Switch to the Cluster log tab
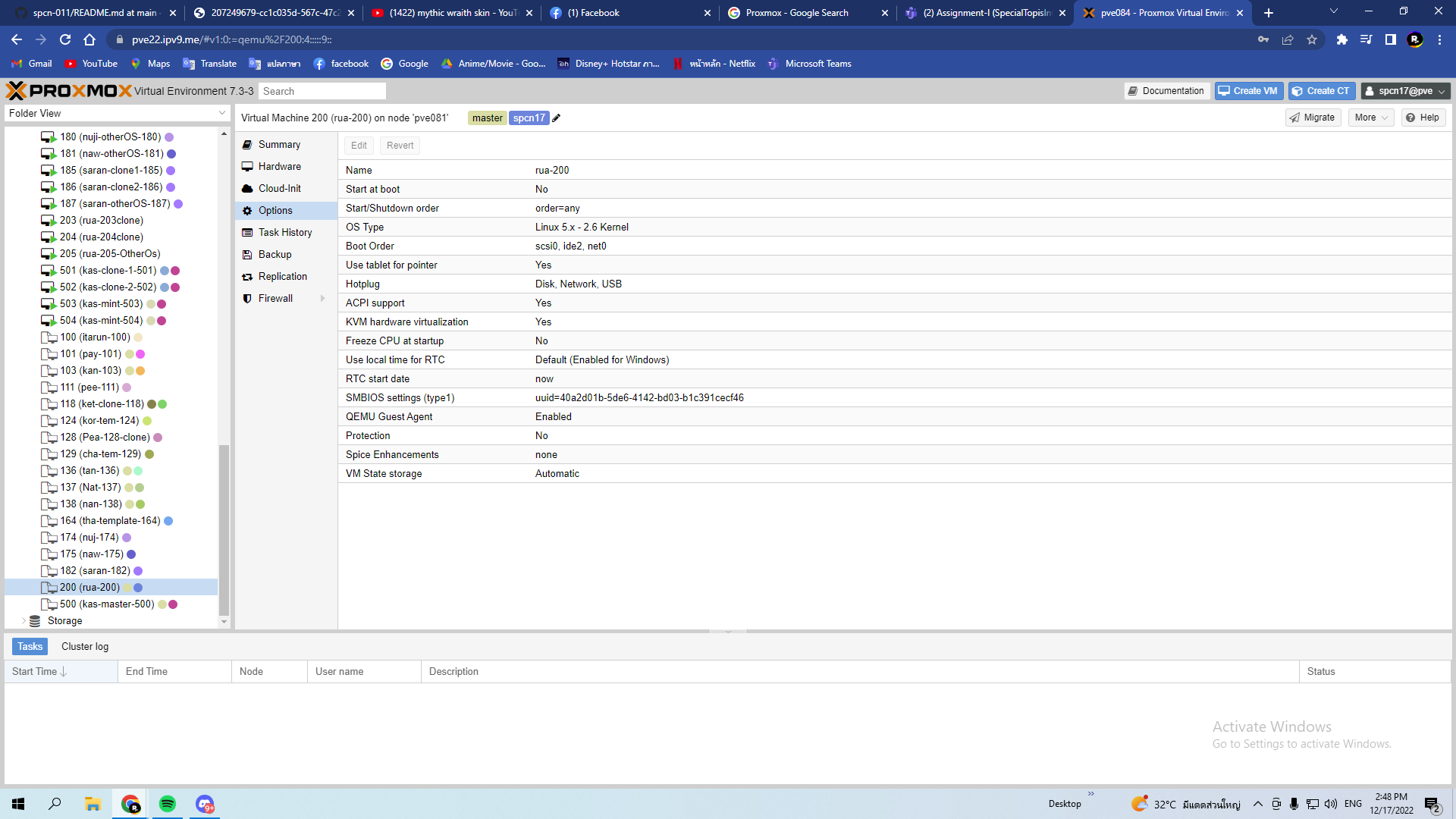Image resolution: width=1456 pixels, height=819 pixels. [85, 646]
